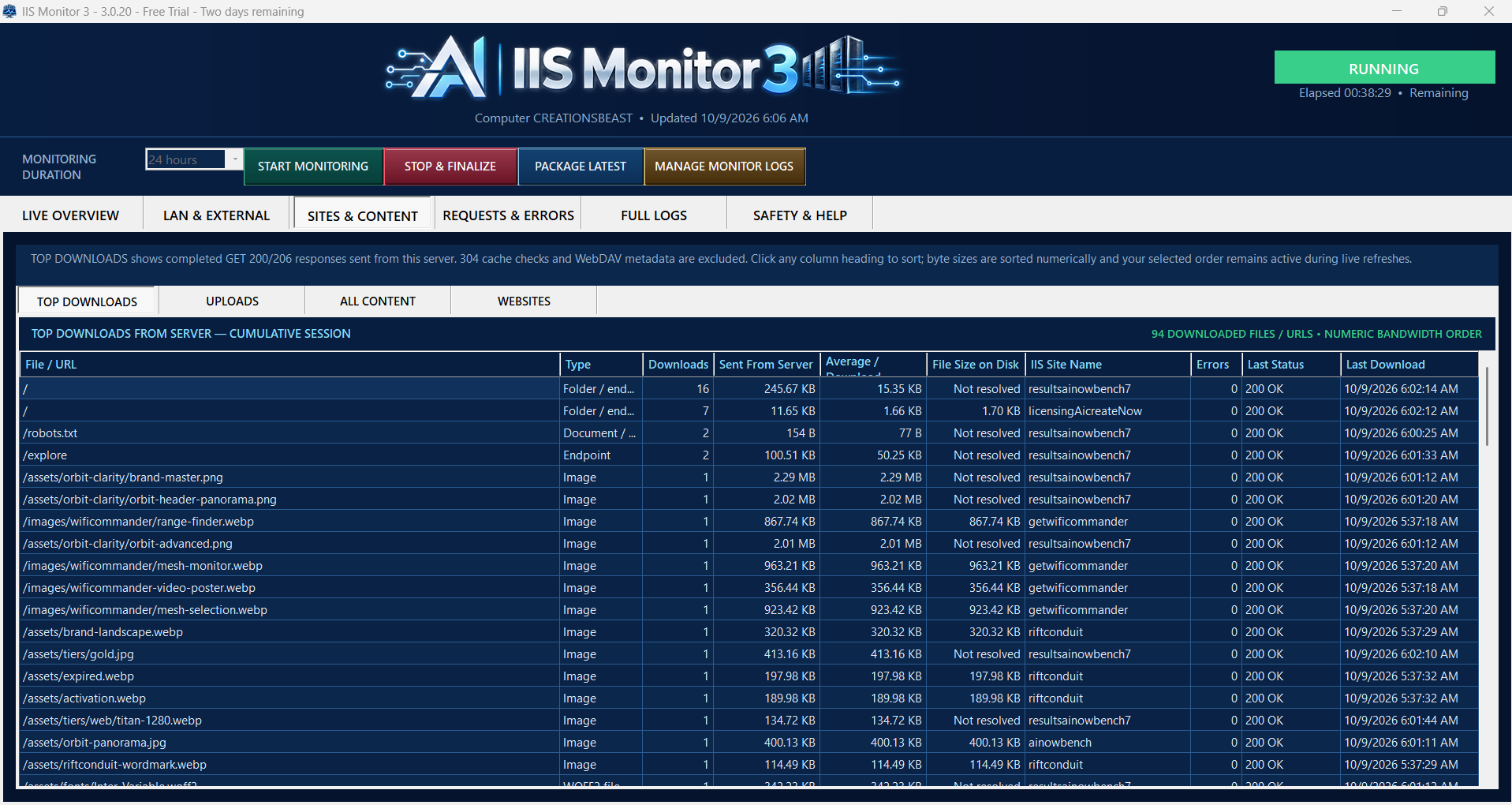Select /assets/expired.webp row
1512x805 pixels.
749,676
